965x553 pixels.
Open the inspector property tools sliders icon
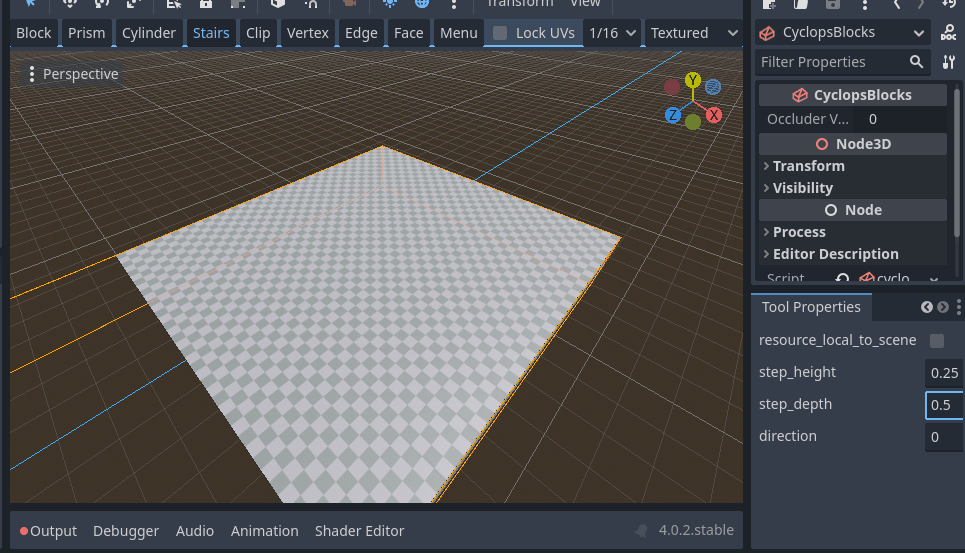[x=948, y=62]
